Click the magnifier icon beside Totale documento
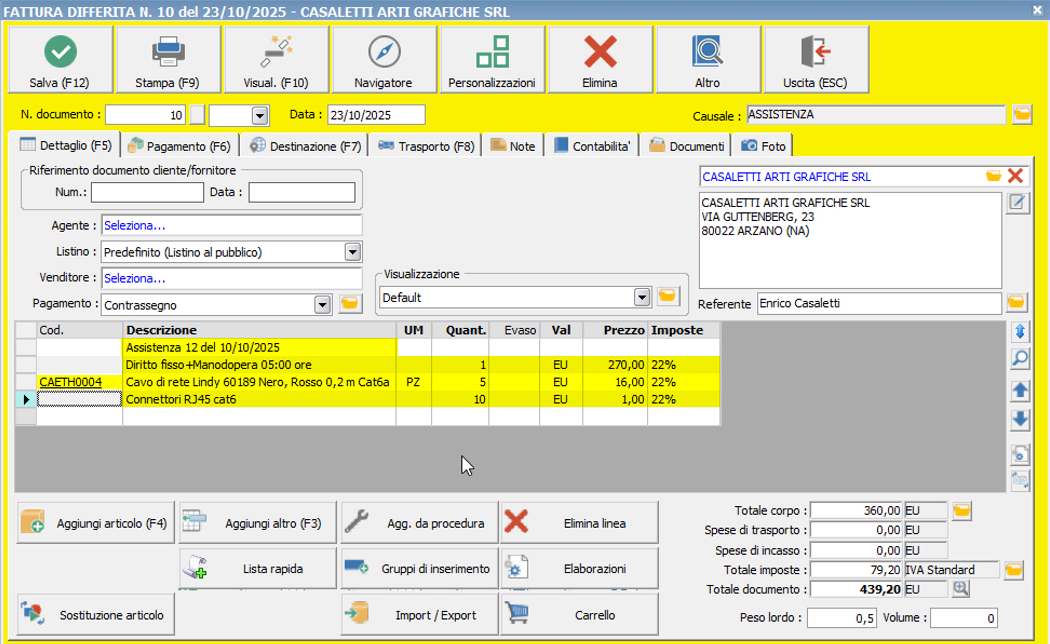This screenshot has width=1050, height=644. pyautogui.click(x=961, y=590)
